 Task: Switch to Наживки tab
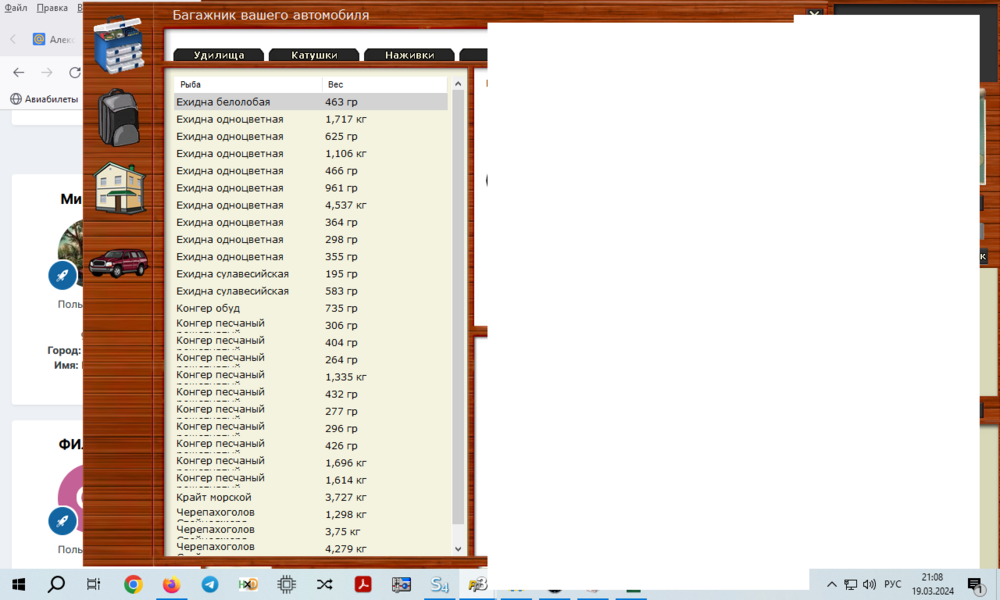[x=409, y=55]
